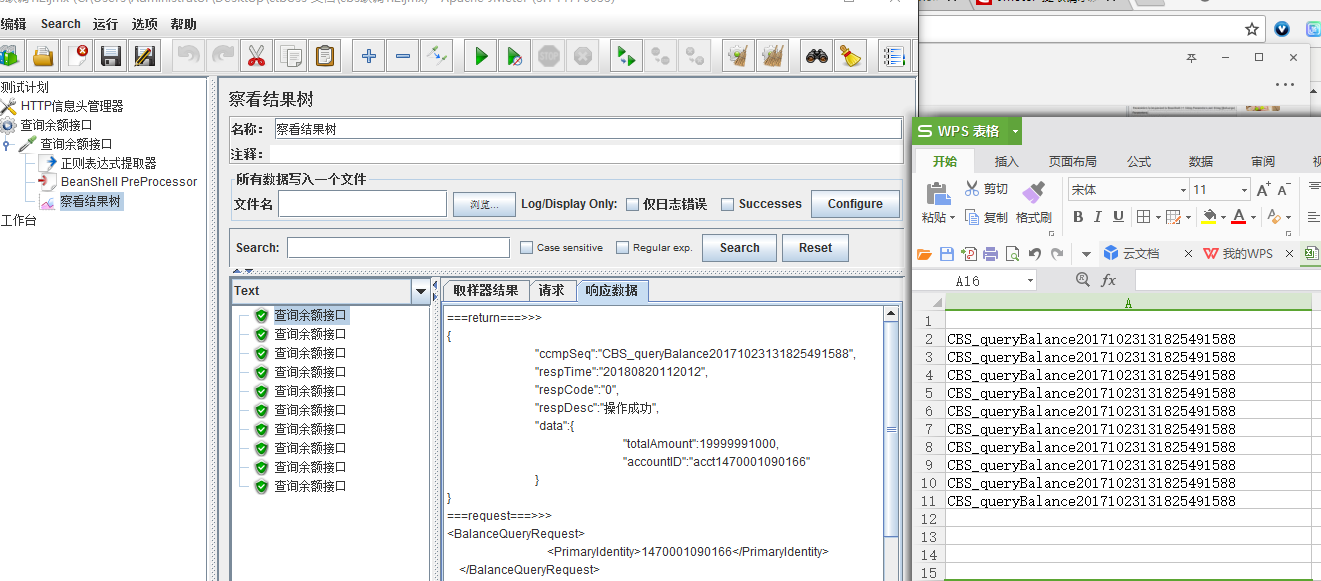Open the 宋体 font name dropdown
Screen dimensions: 1321x581
pos(1183,190)
